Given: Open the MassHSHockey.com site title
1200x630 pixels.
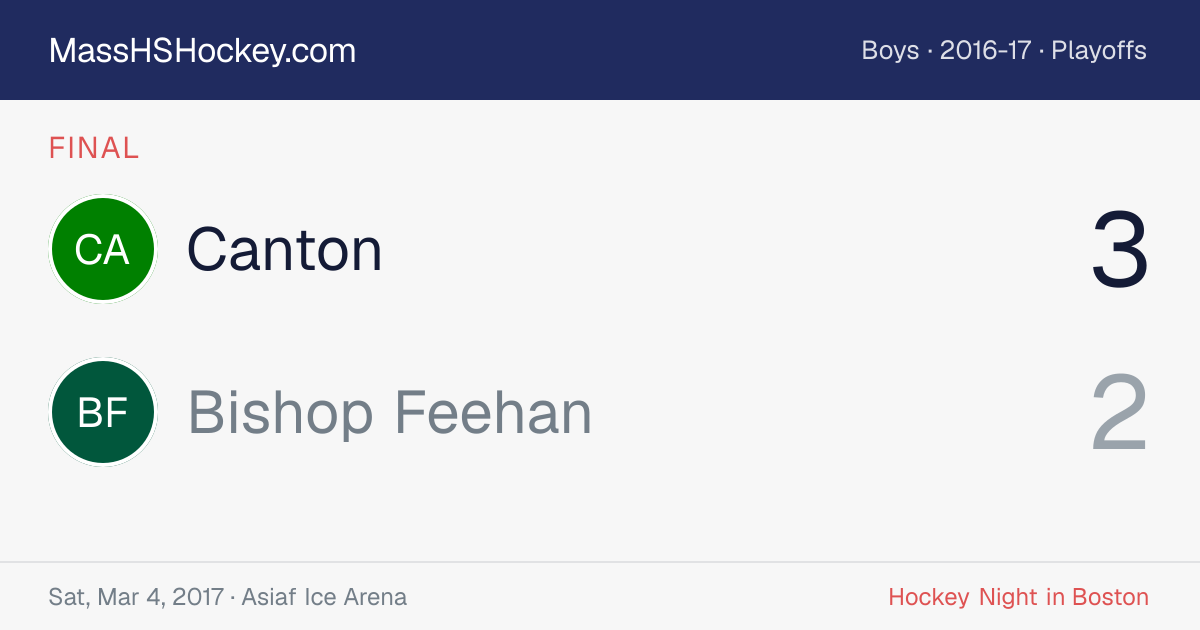Looking at the screenshot, I should (202, 51).
